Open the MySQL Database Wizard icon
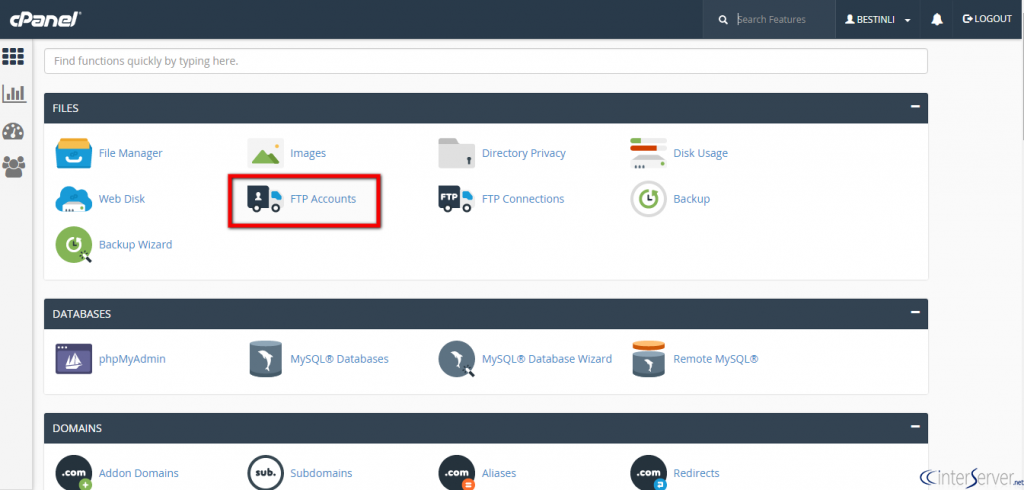 [456, 359]
